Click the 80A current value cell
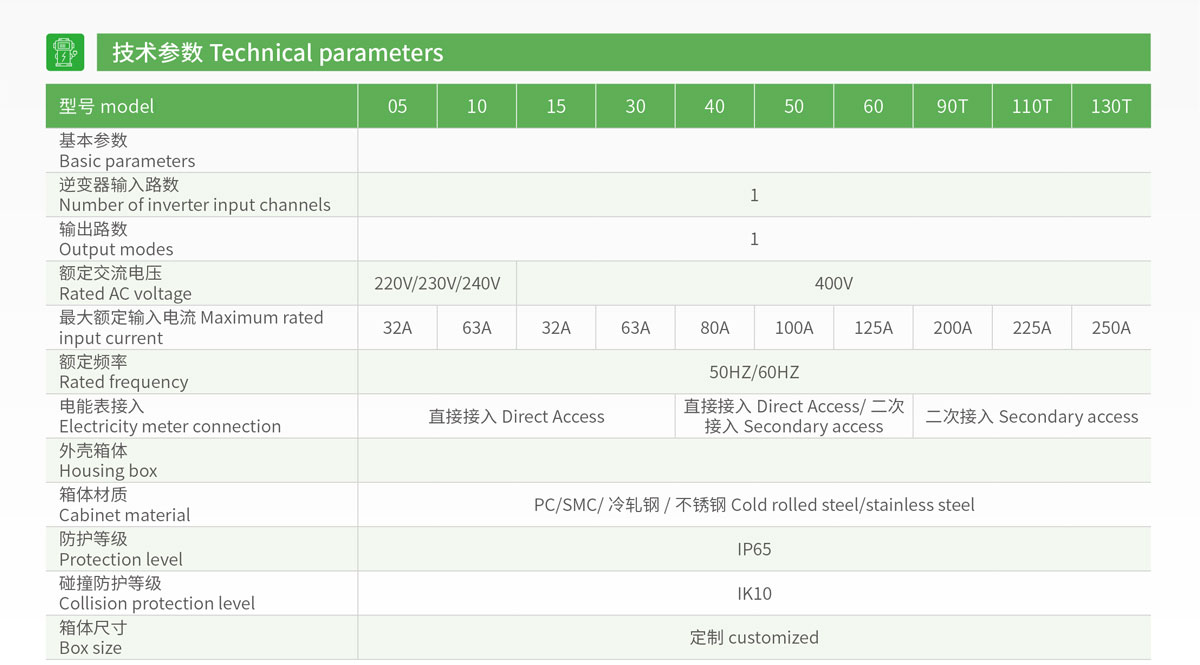This screenshot has width=1200, height=665. 714,328
